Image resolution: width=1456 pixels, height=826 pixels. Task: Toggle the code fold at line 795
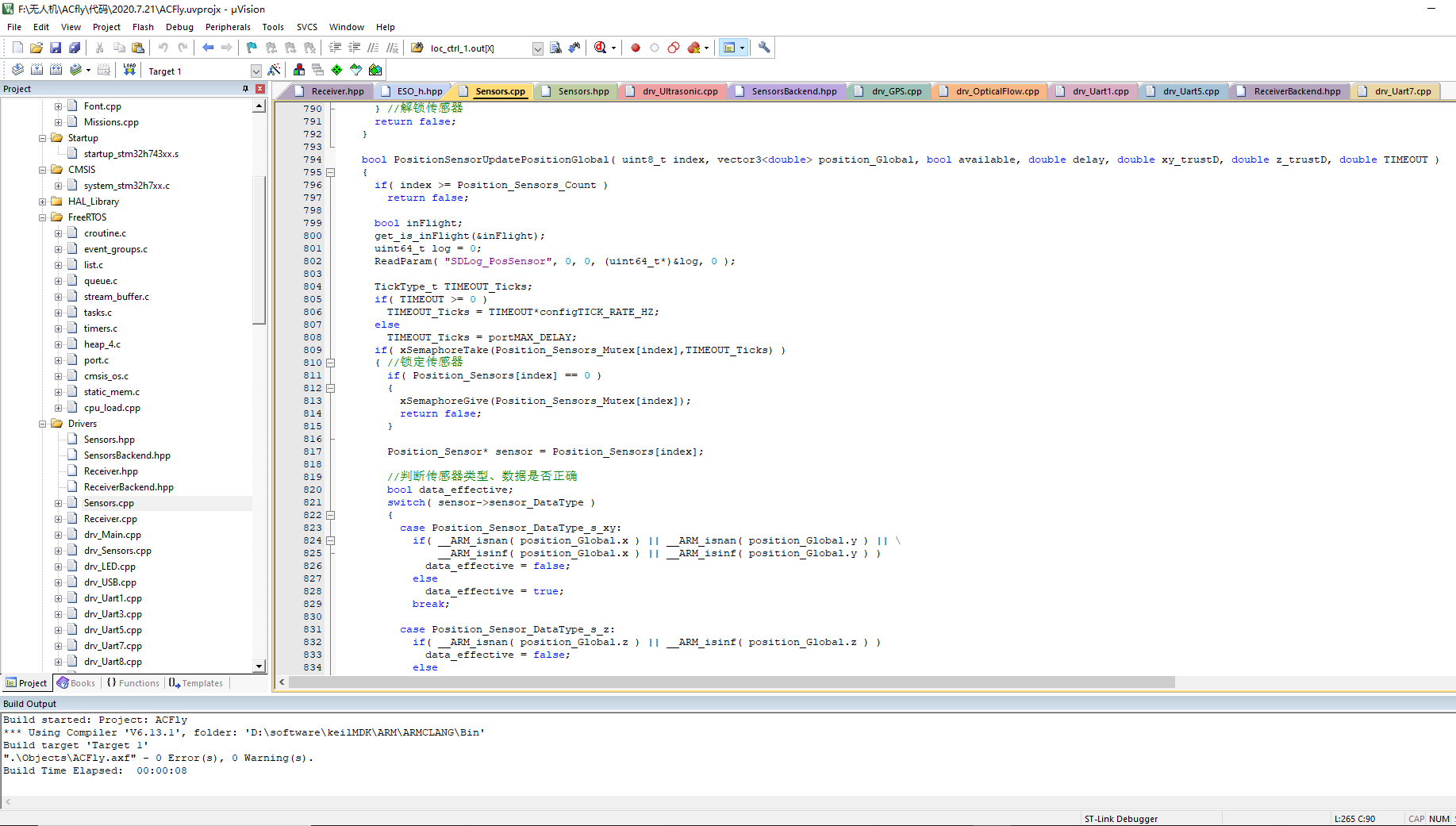[x=331, y=172]
